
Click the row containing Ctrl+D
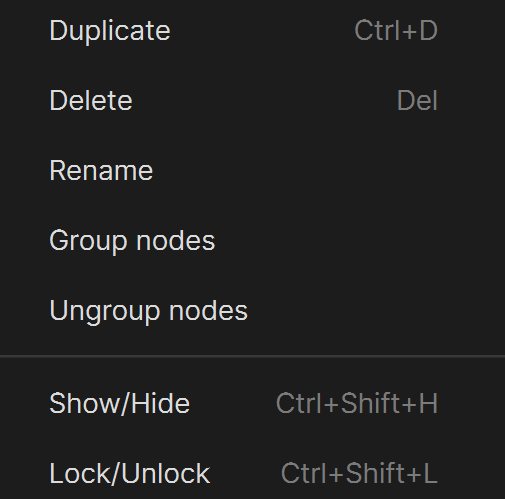252,30
